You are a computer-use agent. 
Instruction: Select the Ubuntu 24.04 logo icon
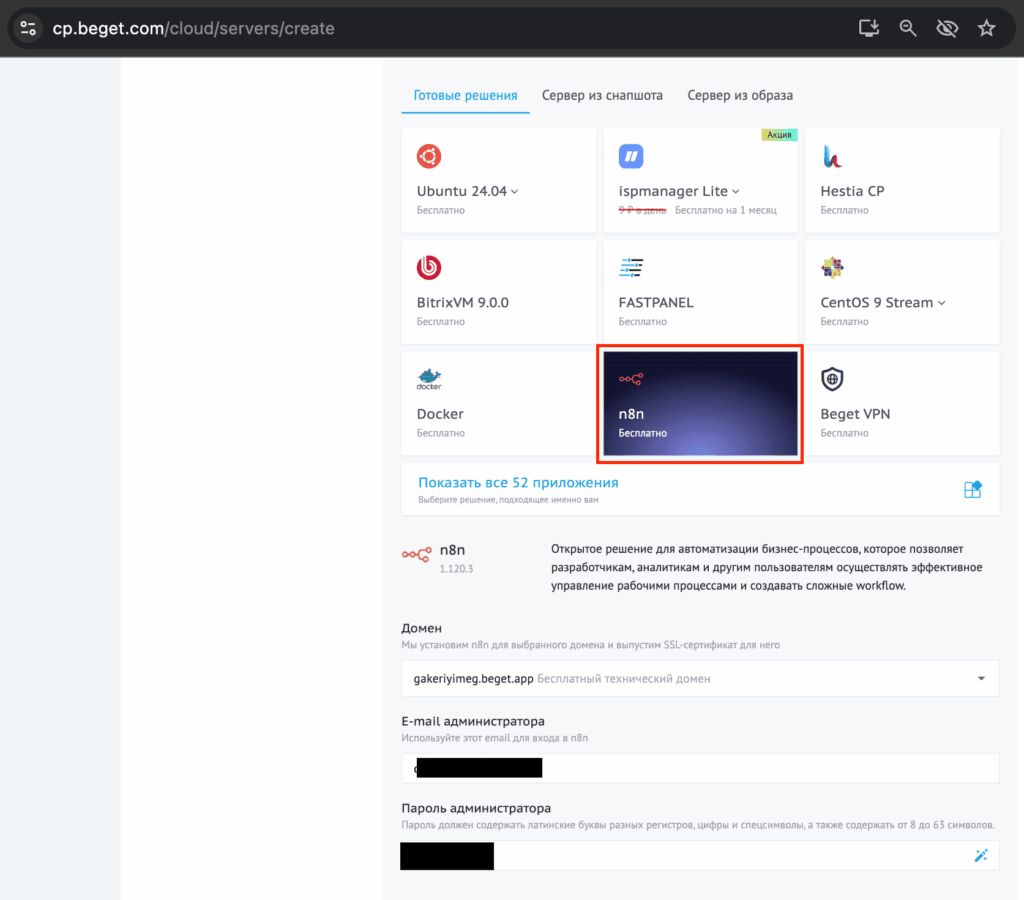pyautogui.click(x=429, y=156)
